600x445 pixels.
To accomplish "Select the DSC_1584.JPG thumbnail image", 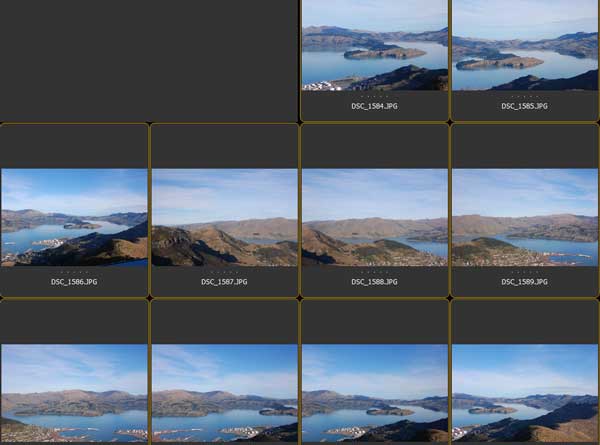I will point(375,45).
